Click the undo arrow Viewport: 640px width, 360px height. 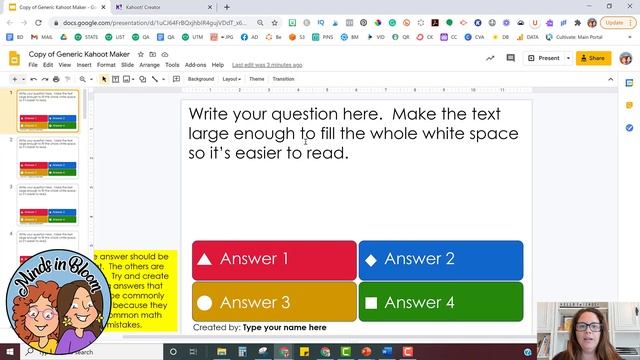33,79
